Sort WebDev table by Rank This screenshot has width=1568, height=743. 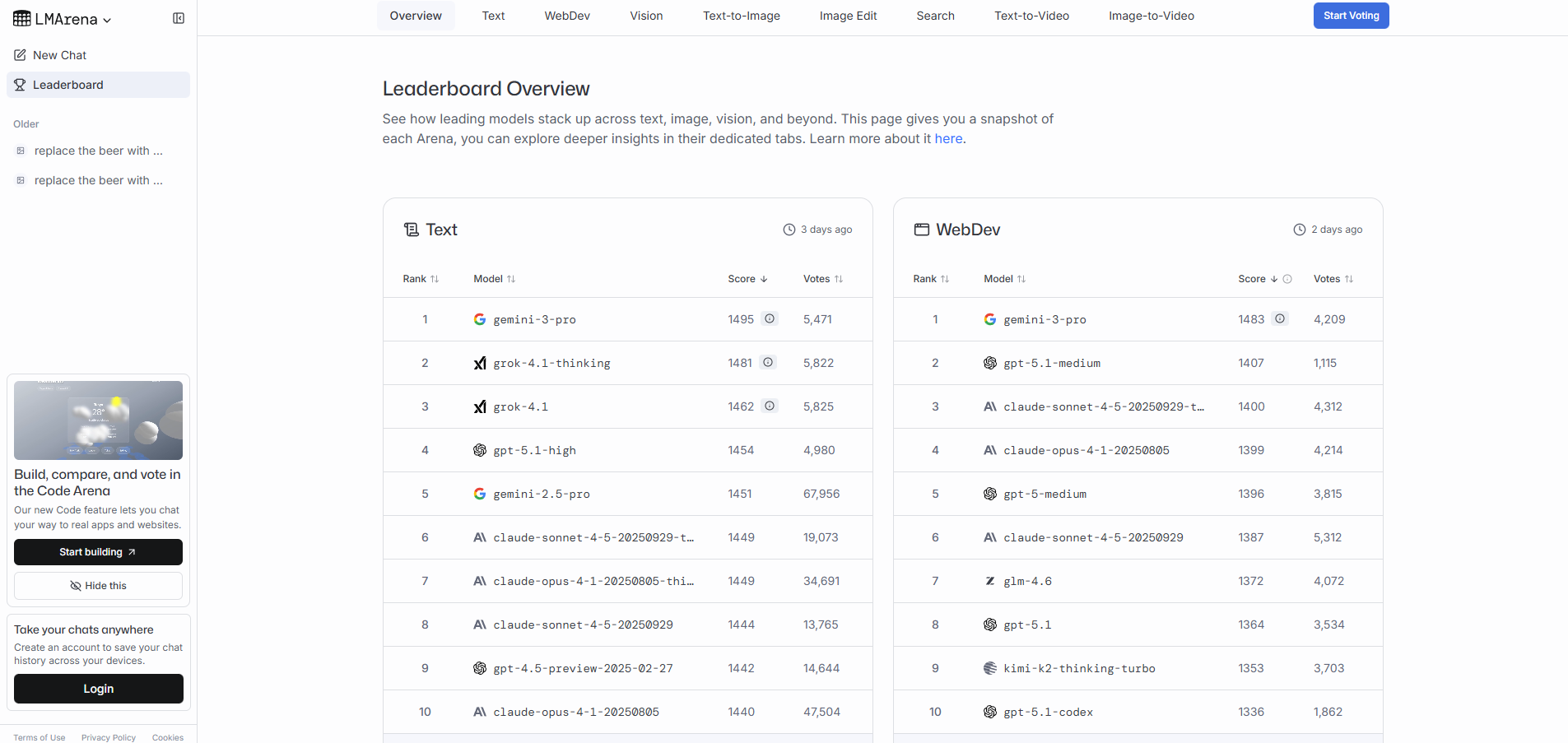(931, 279)
